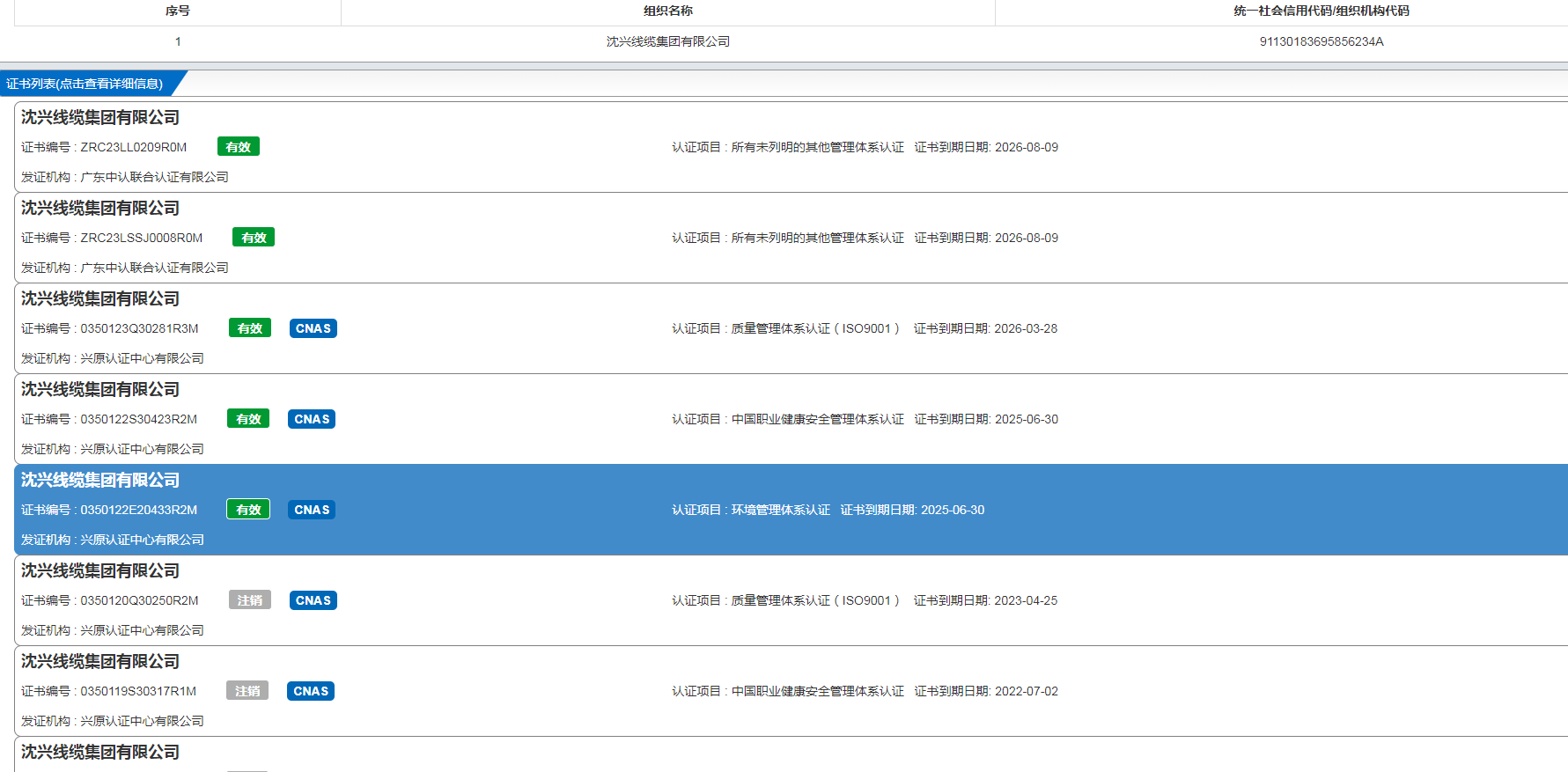Click 环境管理体系认证 certification item text
The image size is (1568, 772).
tap(781, 510)
